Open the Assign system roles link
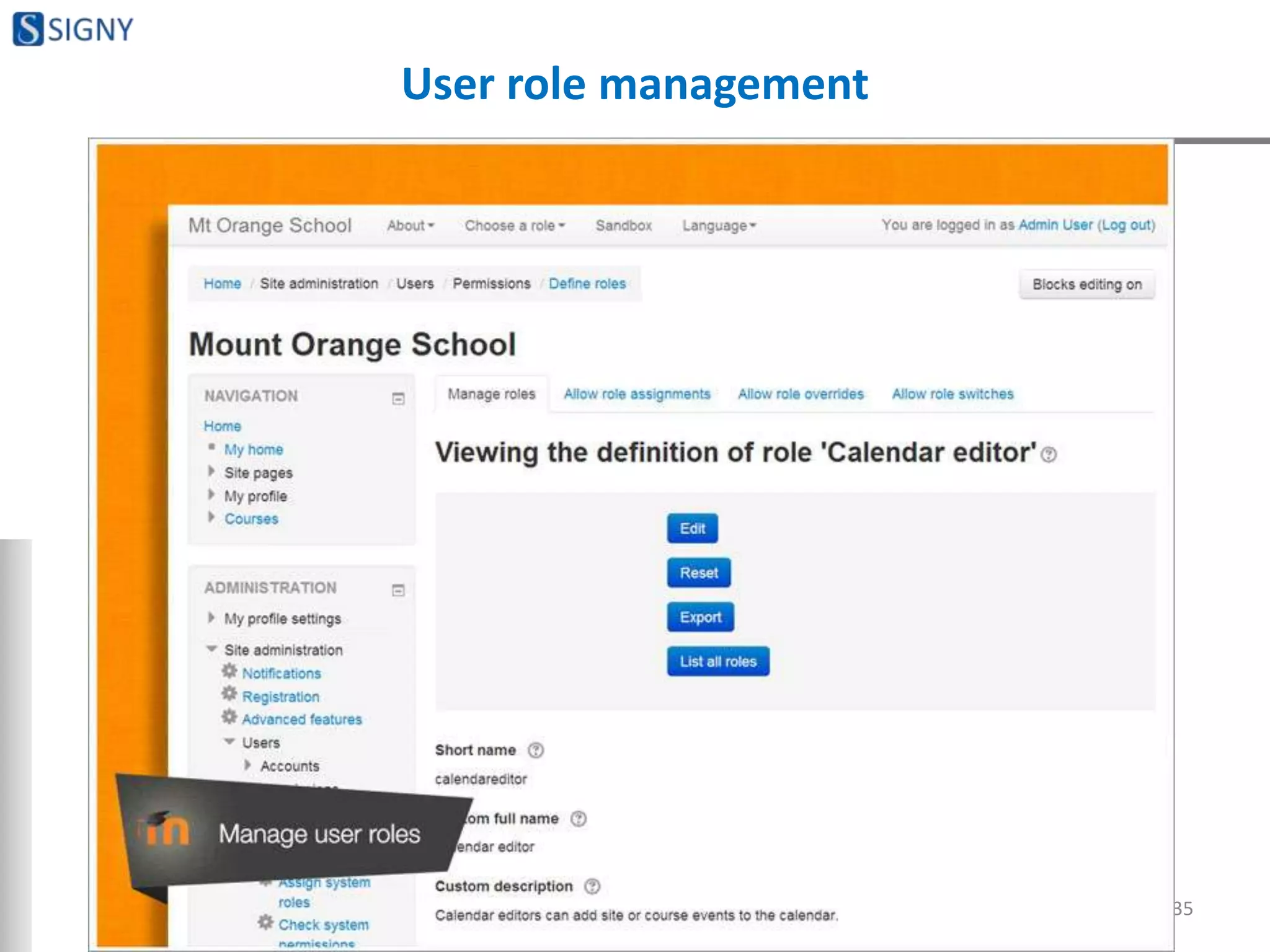 324,892
